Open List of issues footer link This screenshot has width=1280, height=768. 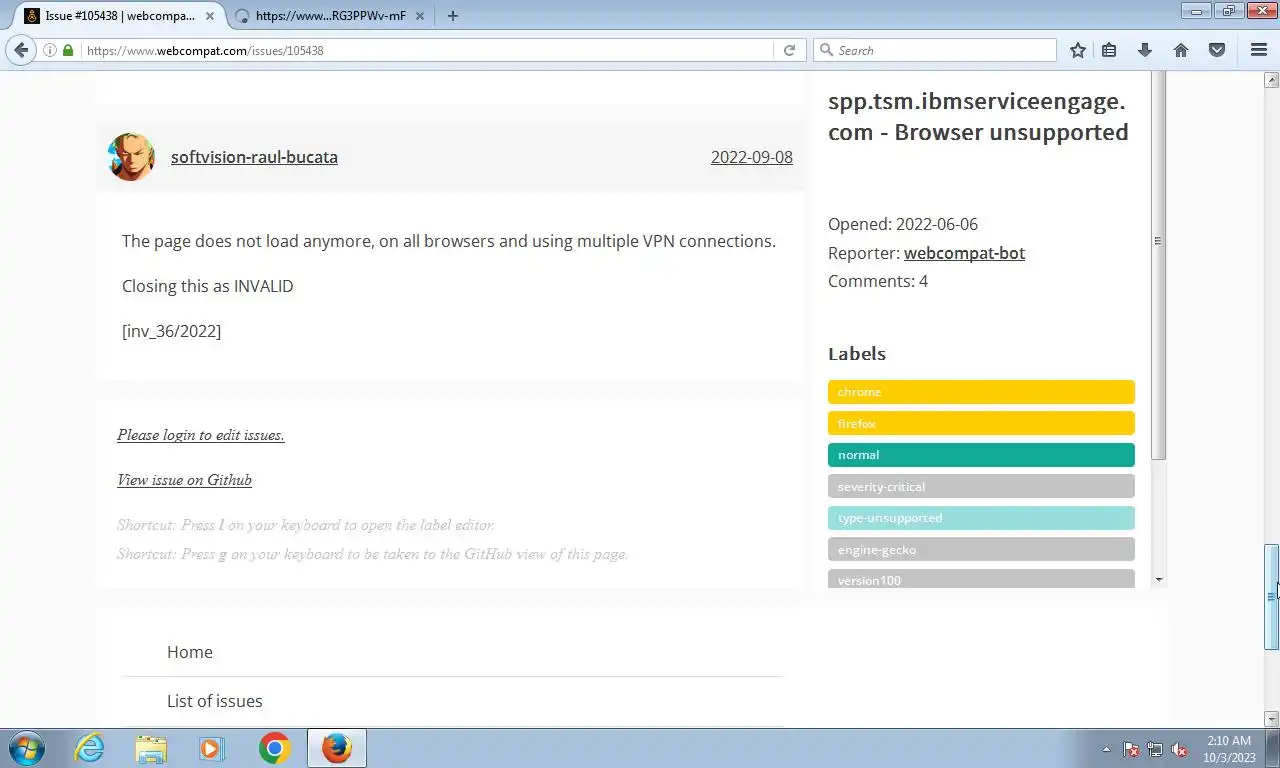pyautogui.click(x=215, y=701)
